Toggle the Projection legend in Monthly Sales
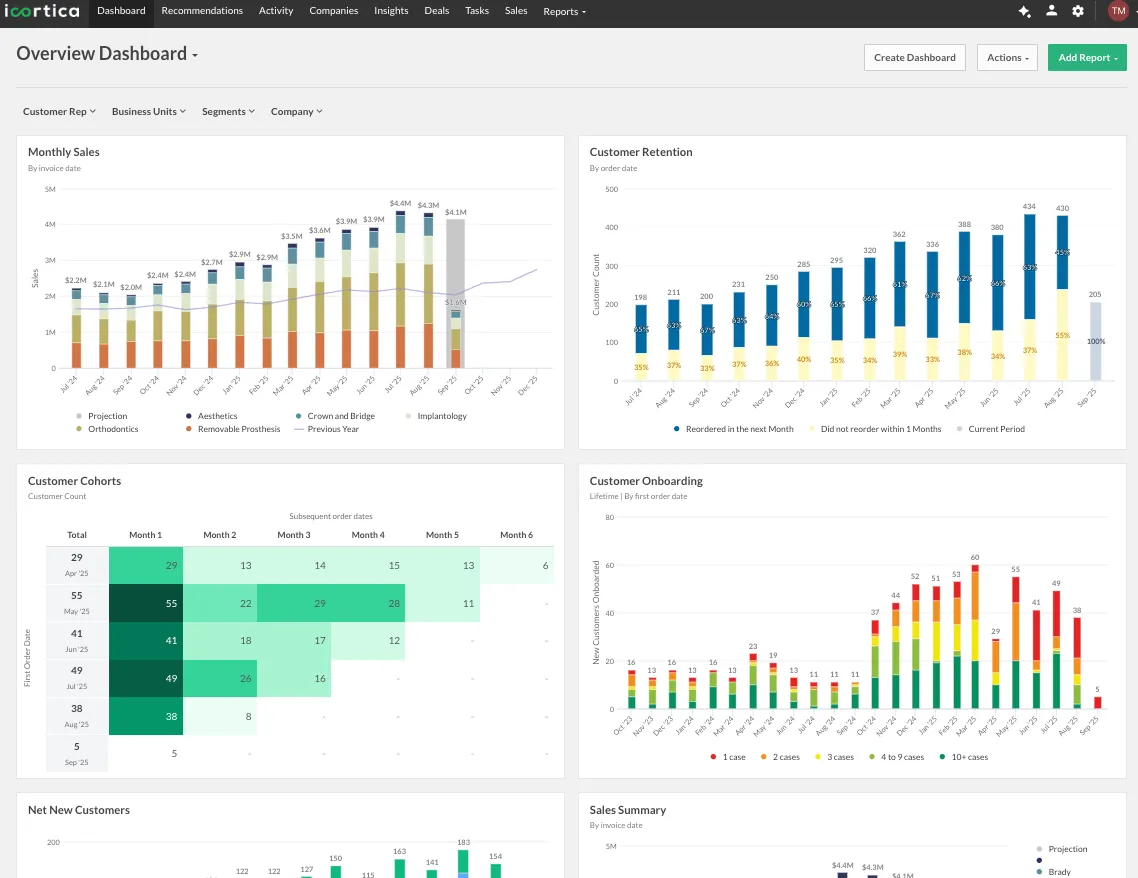This screenshot has width=1138, height=878. click(x=102, y=416)
